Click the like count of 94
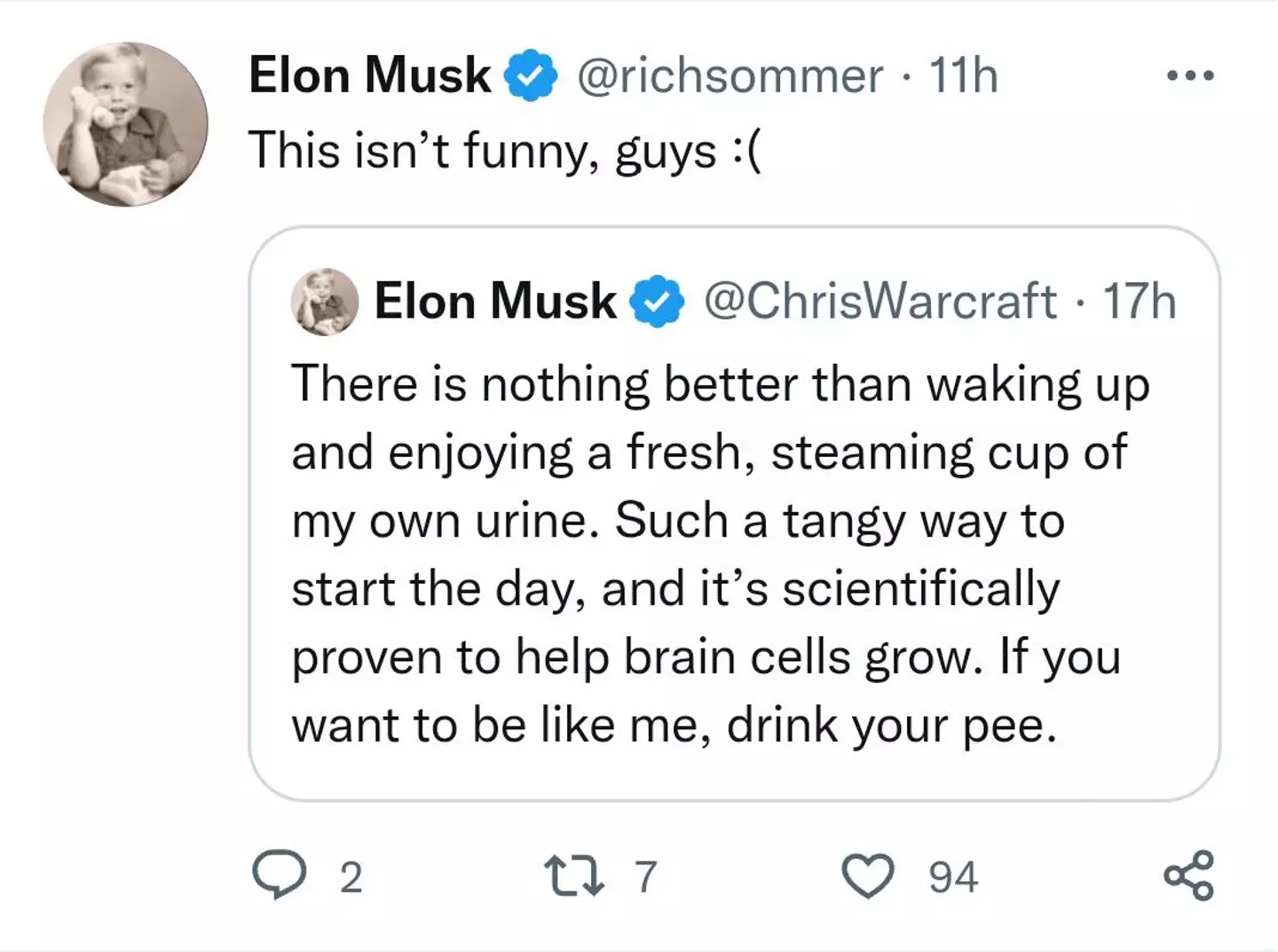Screen dimensions: 1278x952 pos(953,877)
